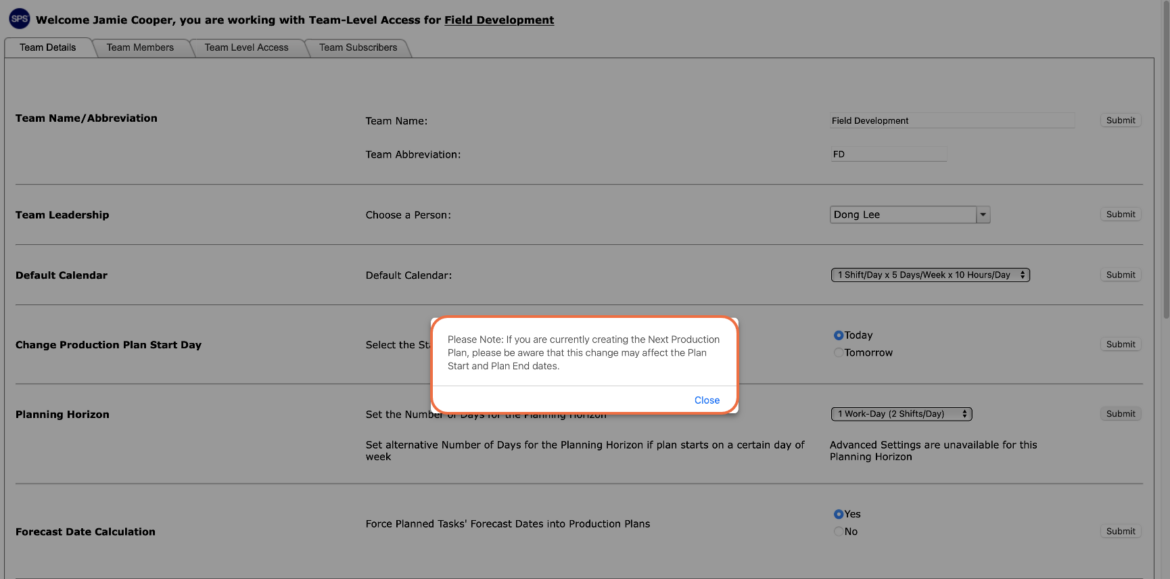Submit the Team Leadership section
Screen dimensions: 1170x579
tap(1120, 214)
